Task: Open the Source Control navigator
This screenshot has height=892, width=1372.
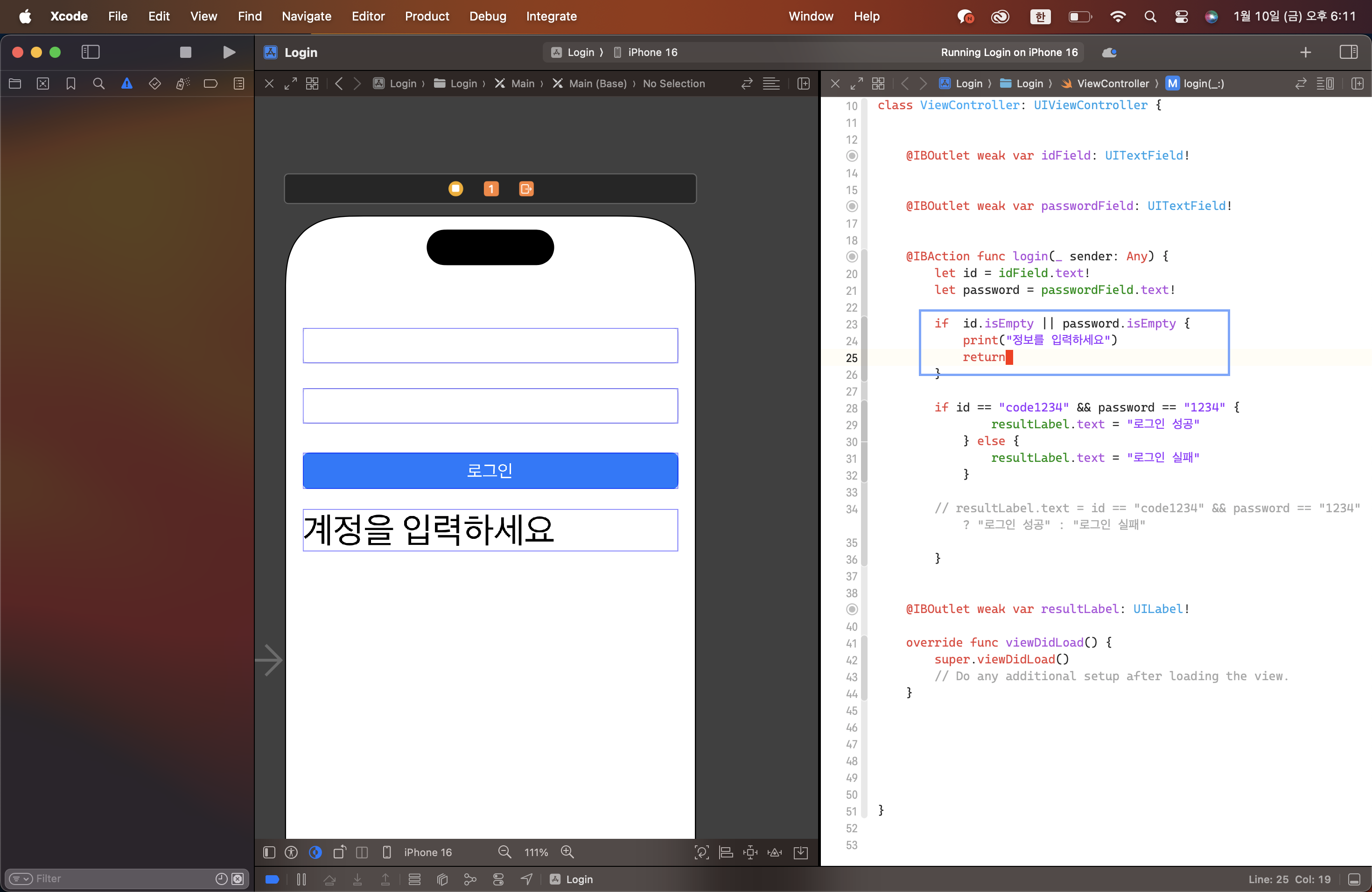Action: point(42,84)
